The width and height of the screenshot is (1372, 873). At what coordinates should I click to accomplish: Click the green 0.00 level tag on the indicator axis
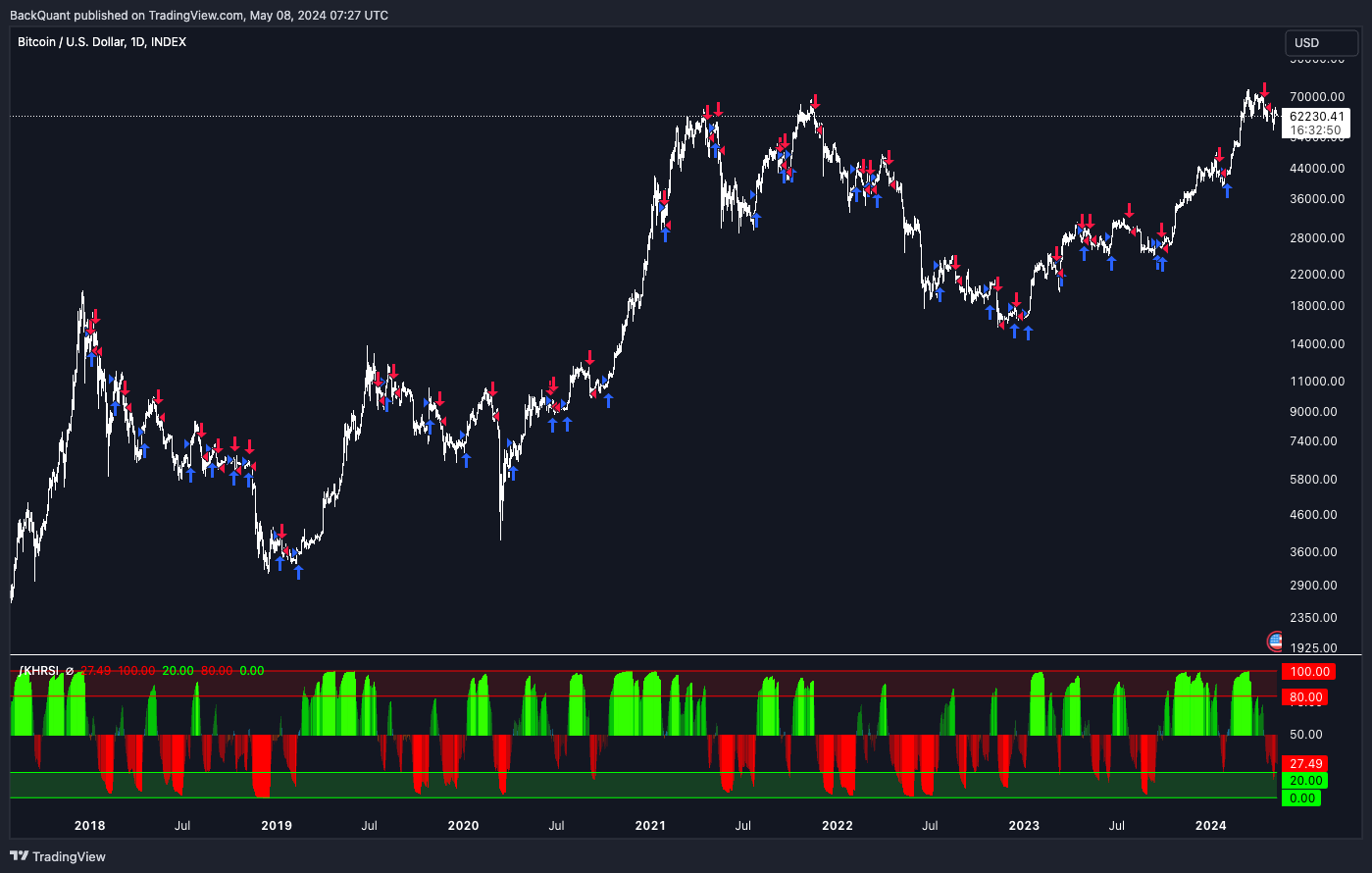pyautogui.click(x=1302, y=798)
